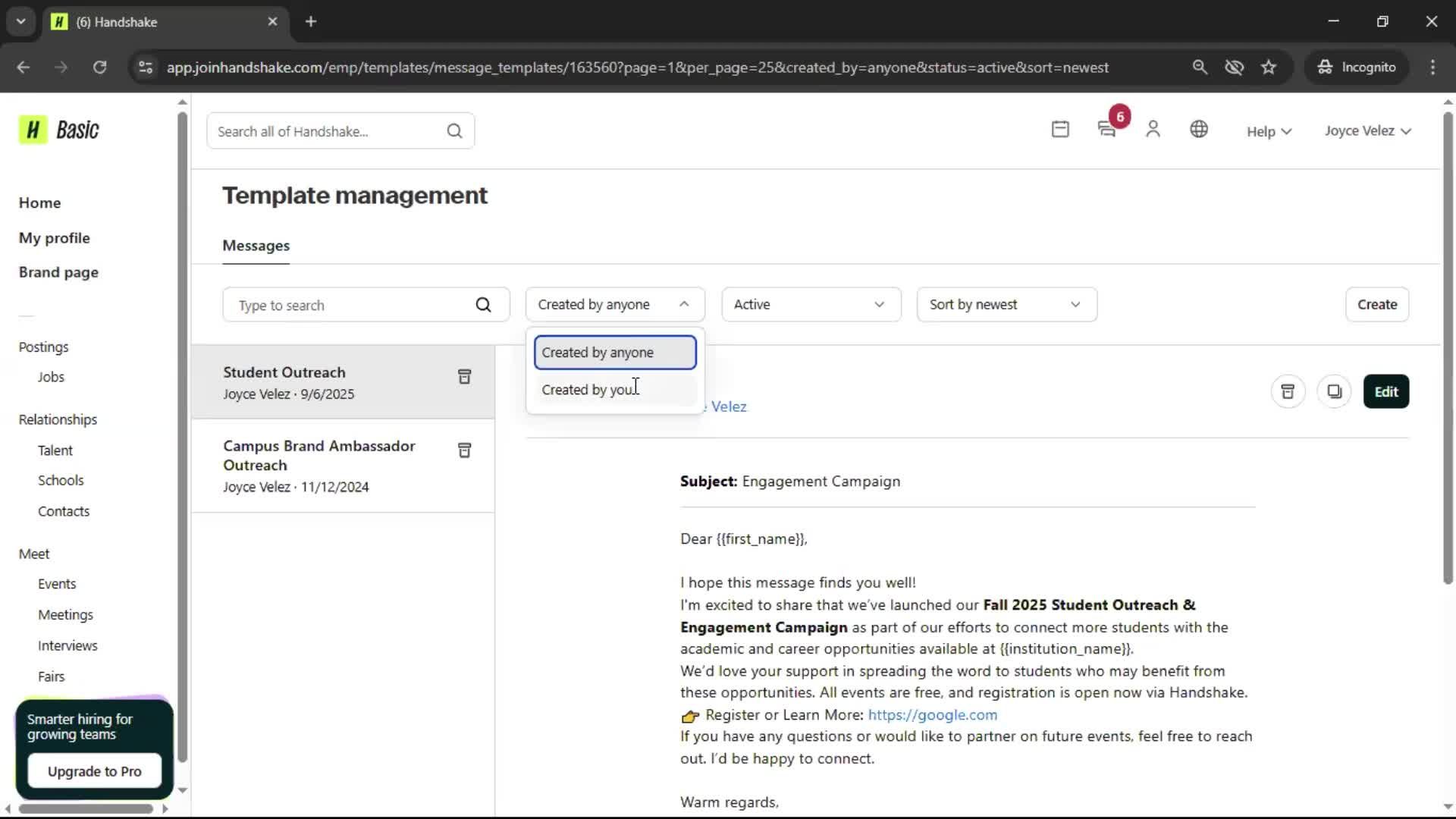Viewport: 1456px width, 819px height.
Task: Click the main page vertical scrollbar
Action: (x=1448, y=349)
